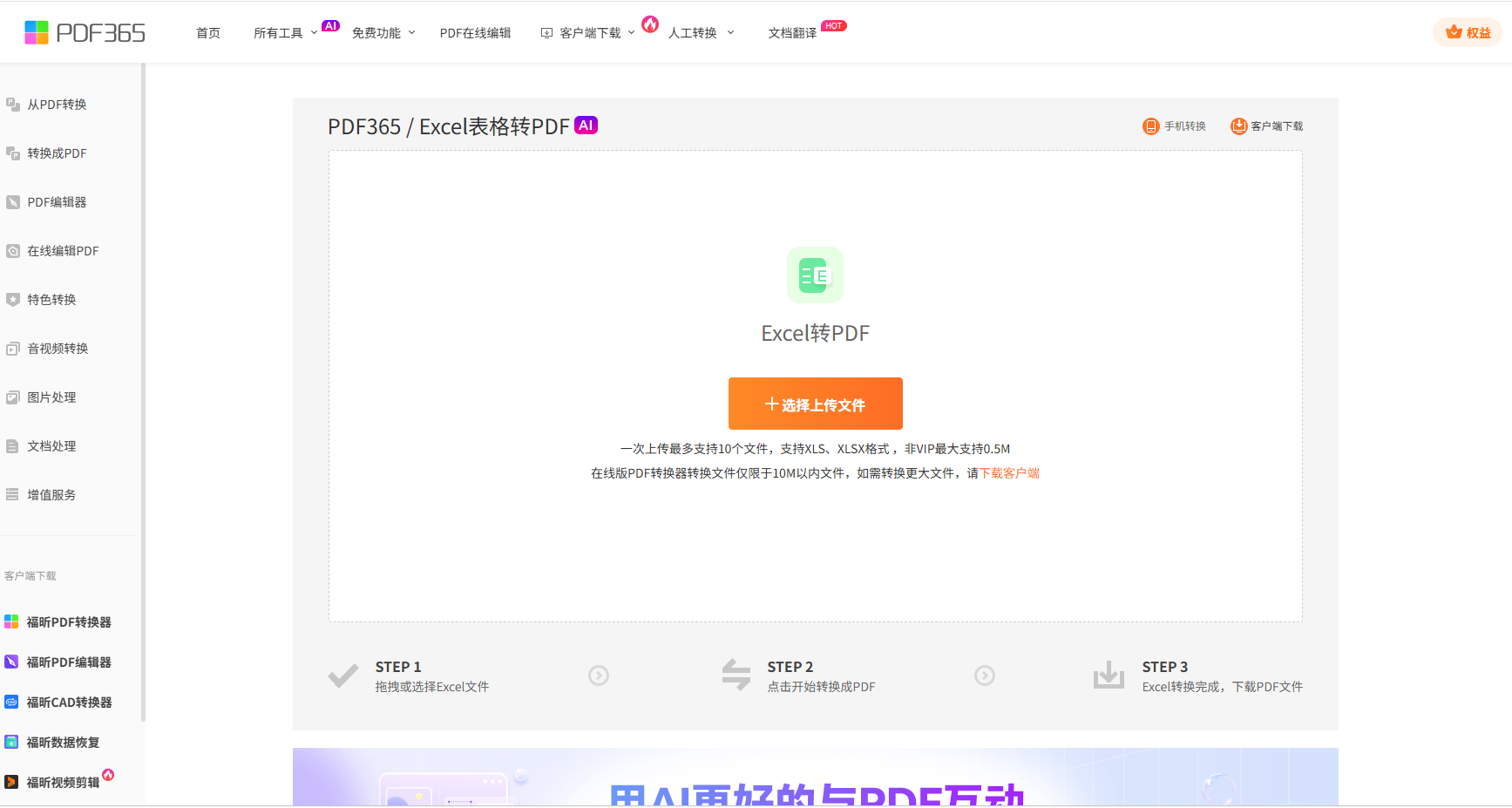
Task: Select 图片处理 in the sidebar
Action: tap(51, 397)
